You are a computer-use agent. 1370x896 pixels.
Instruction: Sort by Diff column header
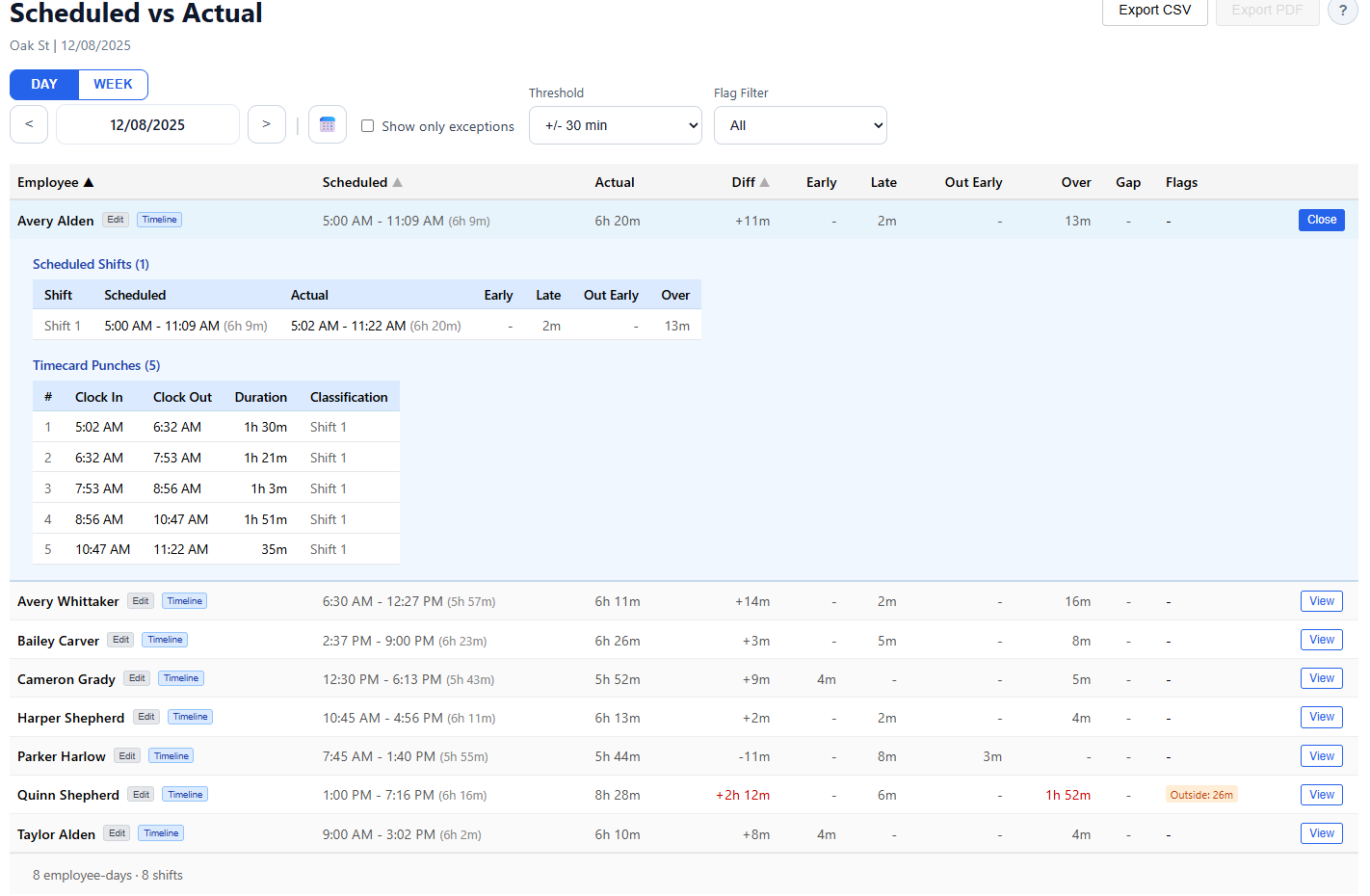point(751,182)
